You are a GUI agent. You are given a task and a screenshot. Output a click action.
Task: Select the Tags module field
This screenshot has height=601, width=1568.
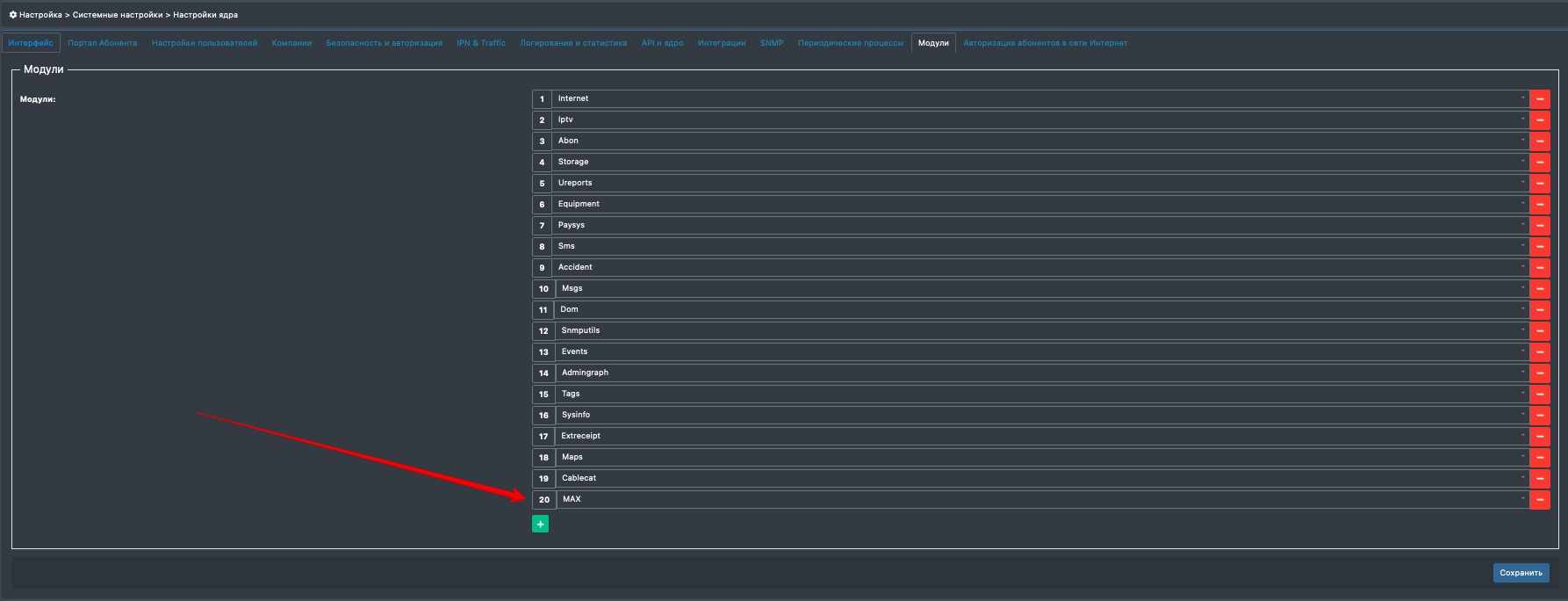(1042, 395)
